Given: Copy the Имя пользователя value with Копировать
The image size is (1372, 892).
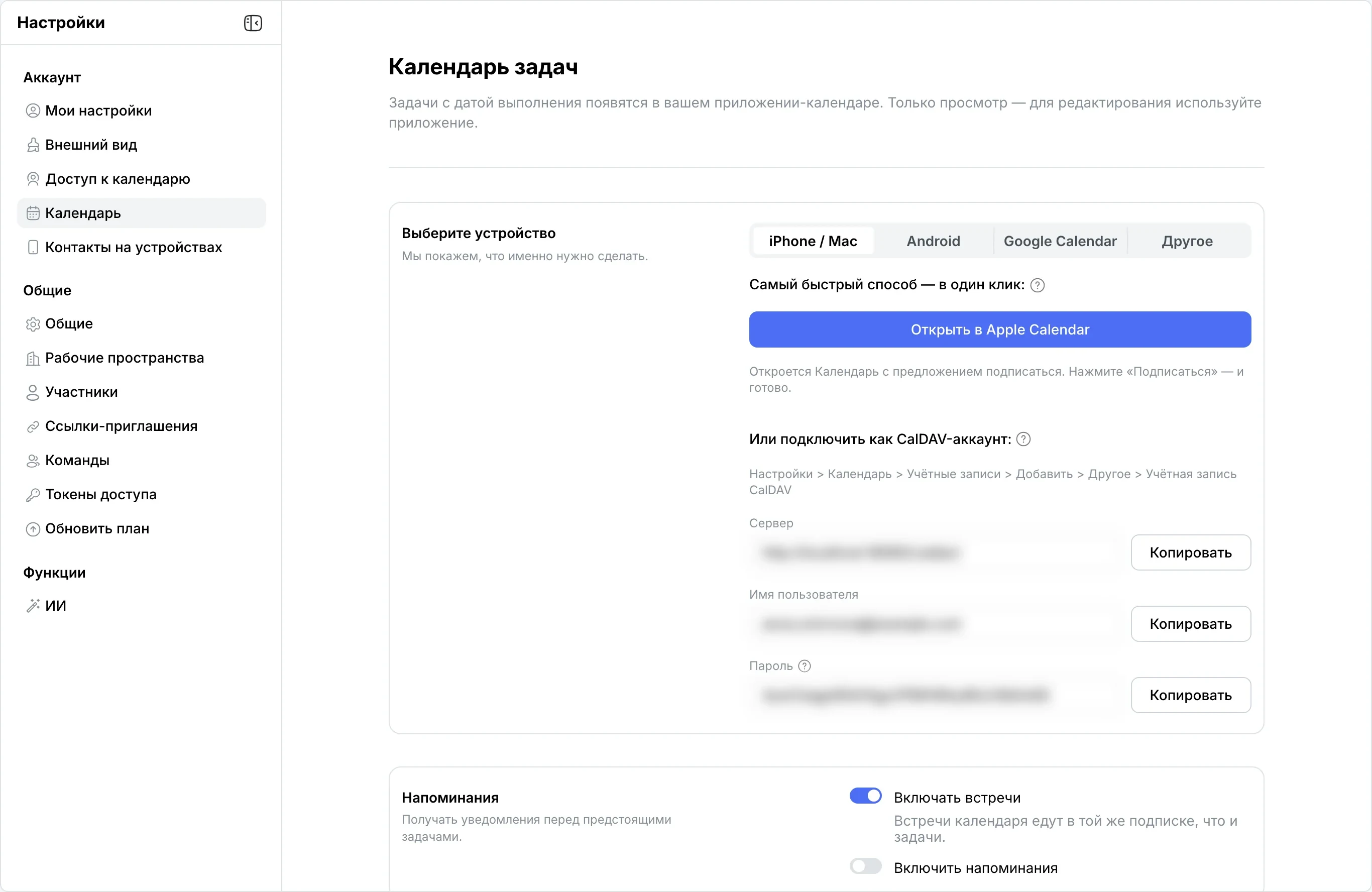Looking at the screenshot, I should coord(1190,624).
